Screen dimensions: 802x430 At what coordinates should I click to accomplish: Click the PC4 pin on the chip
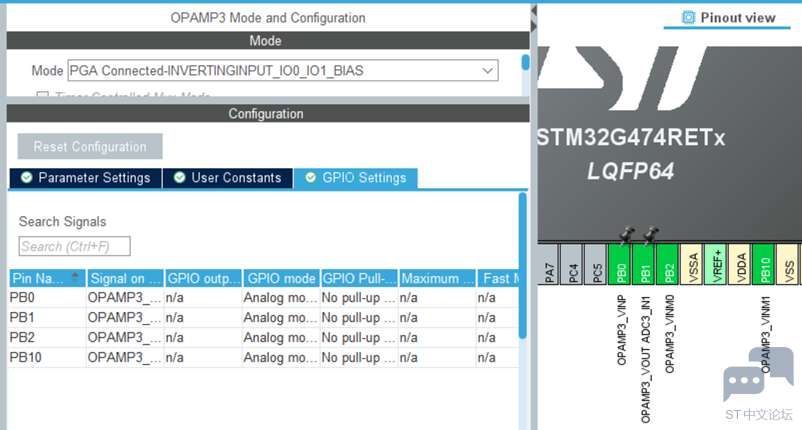pos(572,264)
